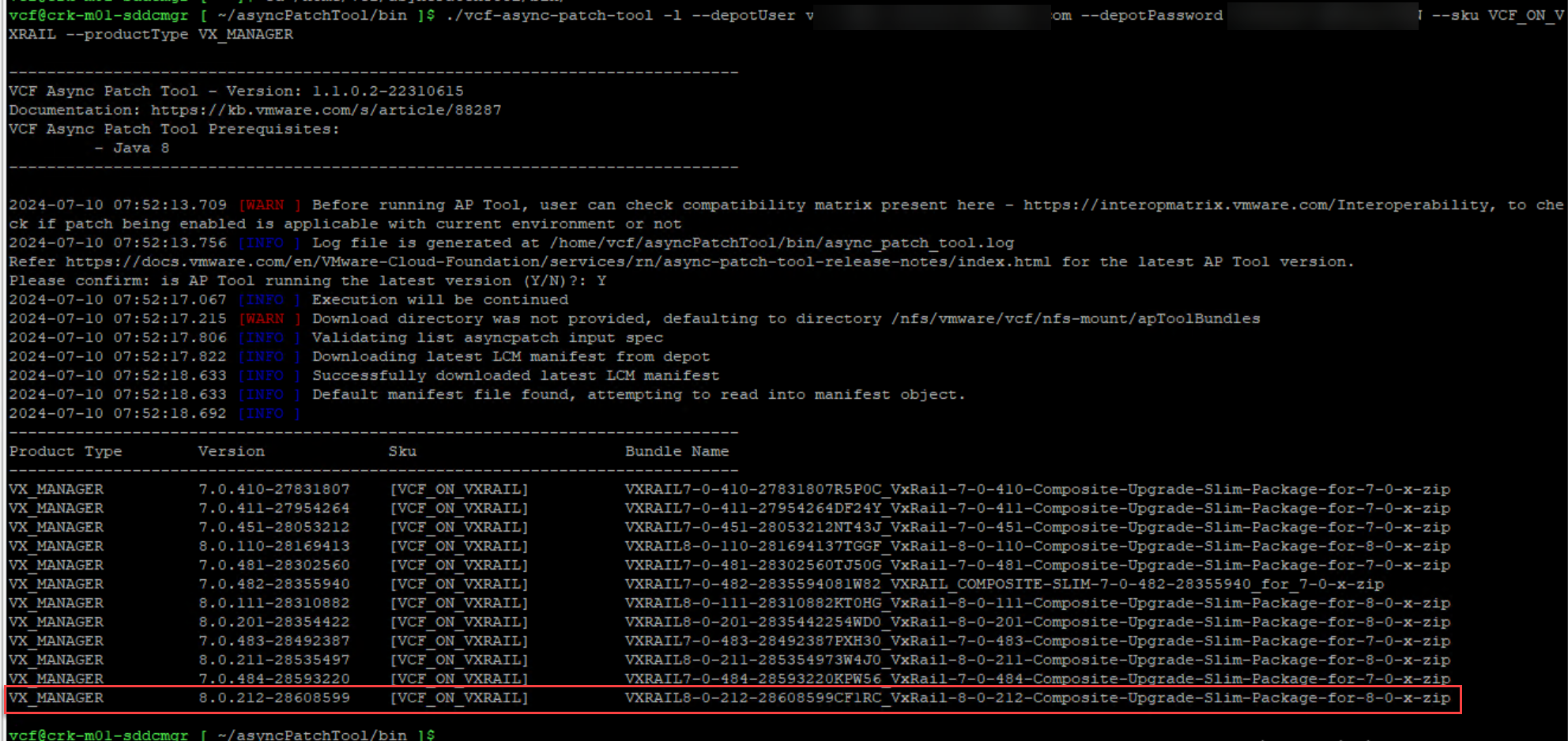Select version 8.0.212-28608599 in the table
Viewport: 1568px width, 741px height.
point(274,698)
